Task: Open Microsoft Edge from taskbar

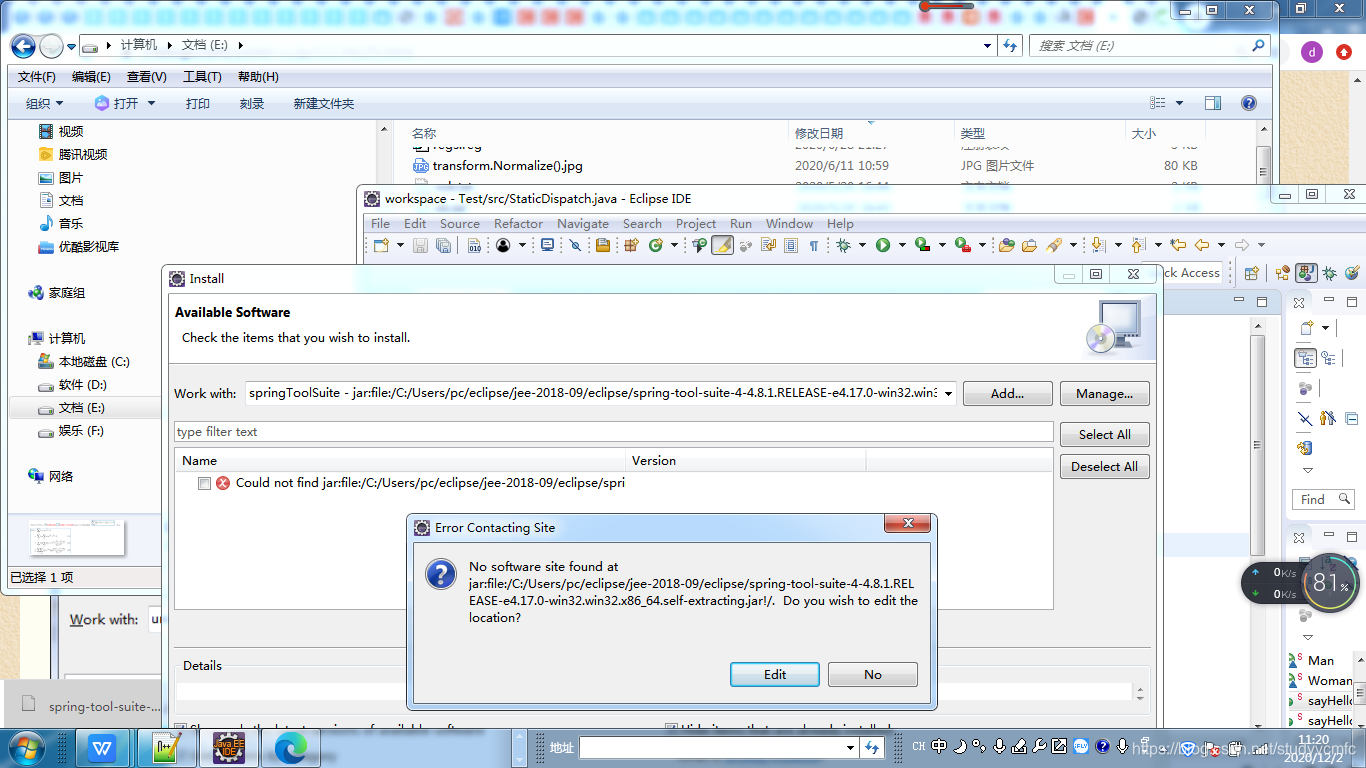Action: [290, 747]
